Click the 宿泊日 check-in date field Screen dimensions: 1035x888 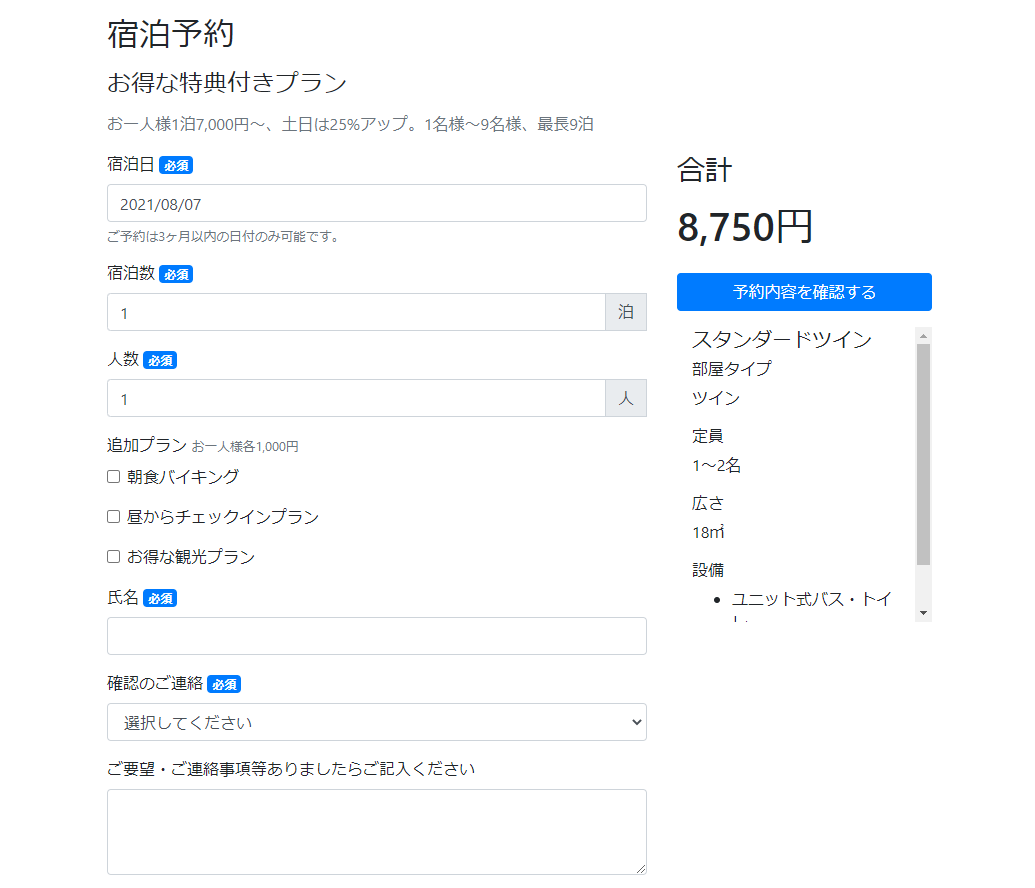pos(376,203)
